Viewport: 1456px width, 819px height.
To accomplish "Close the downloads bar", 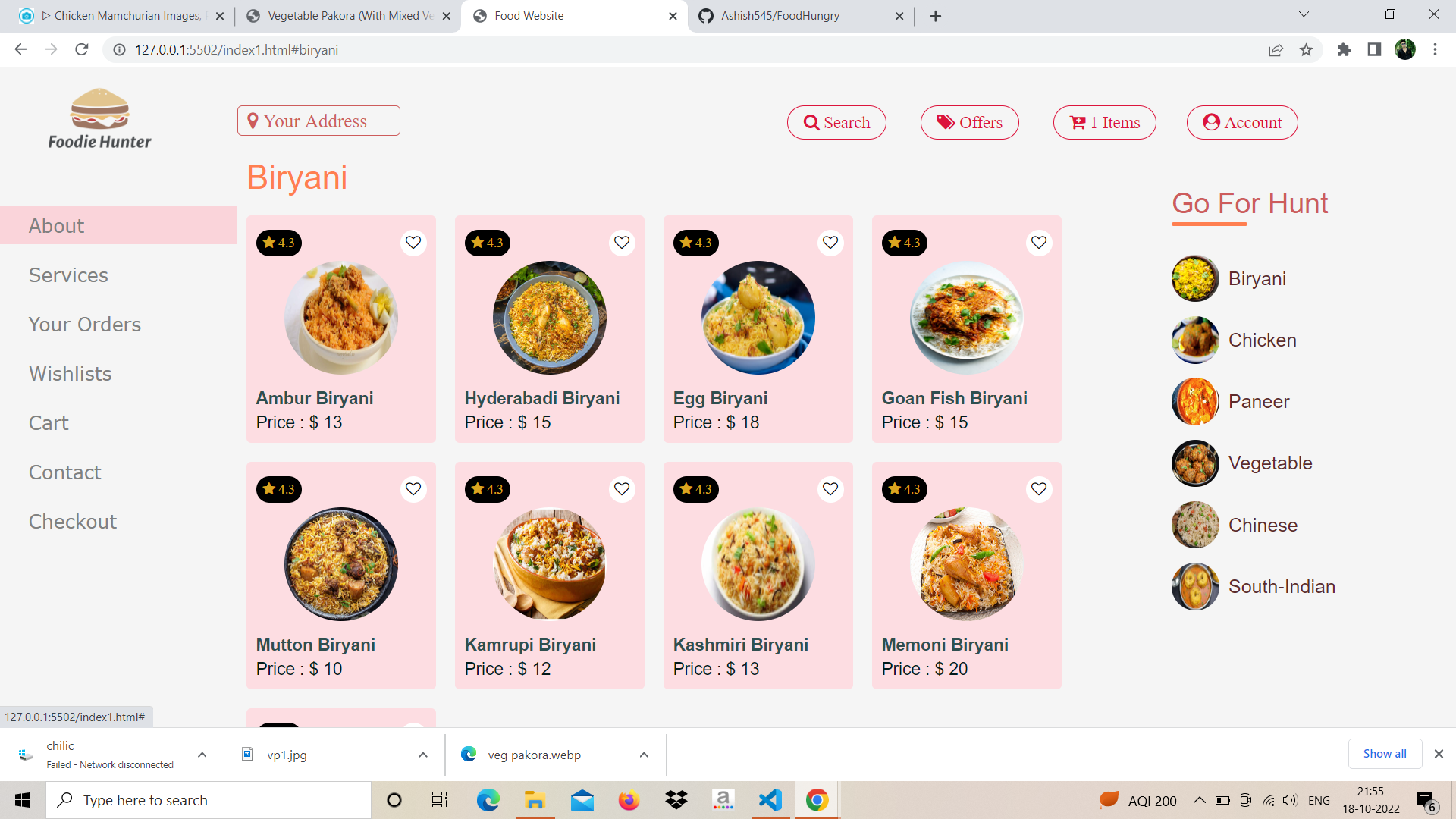I will (x=1439, y=754).
